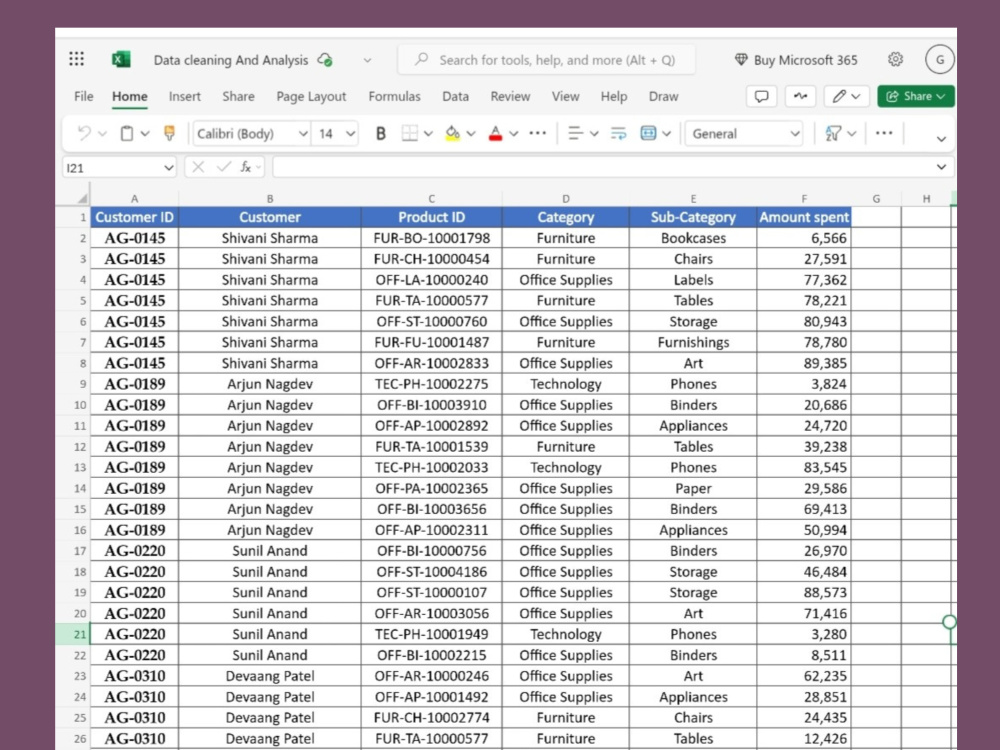The height and width of the screenshot is (750, 1000).
Task: Apply the red font color
Action: coord(495,133)
